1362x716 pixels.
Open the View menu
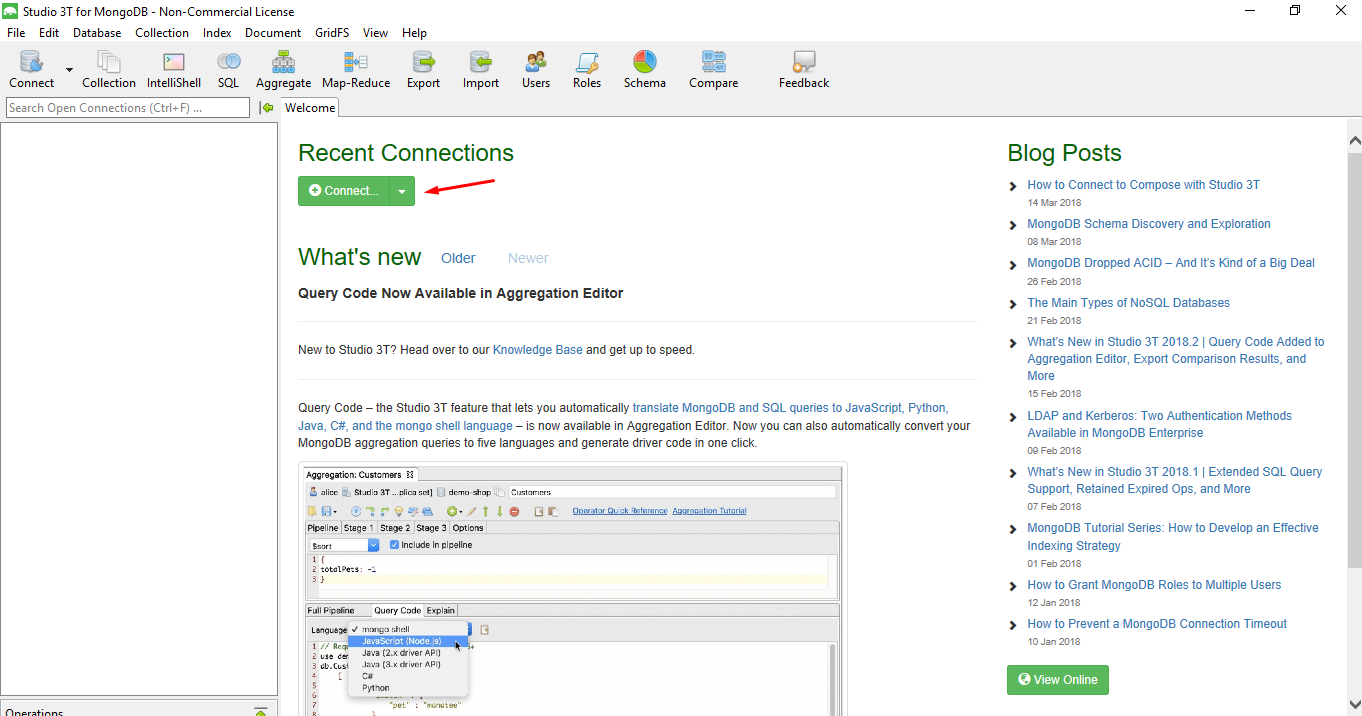pyautogui.click(x=376, y=33)
